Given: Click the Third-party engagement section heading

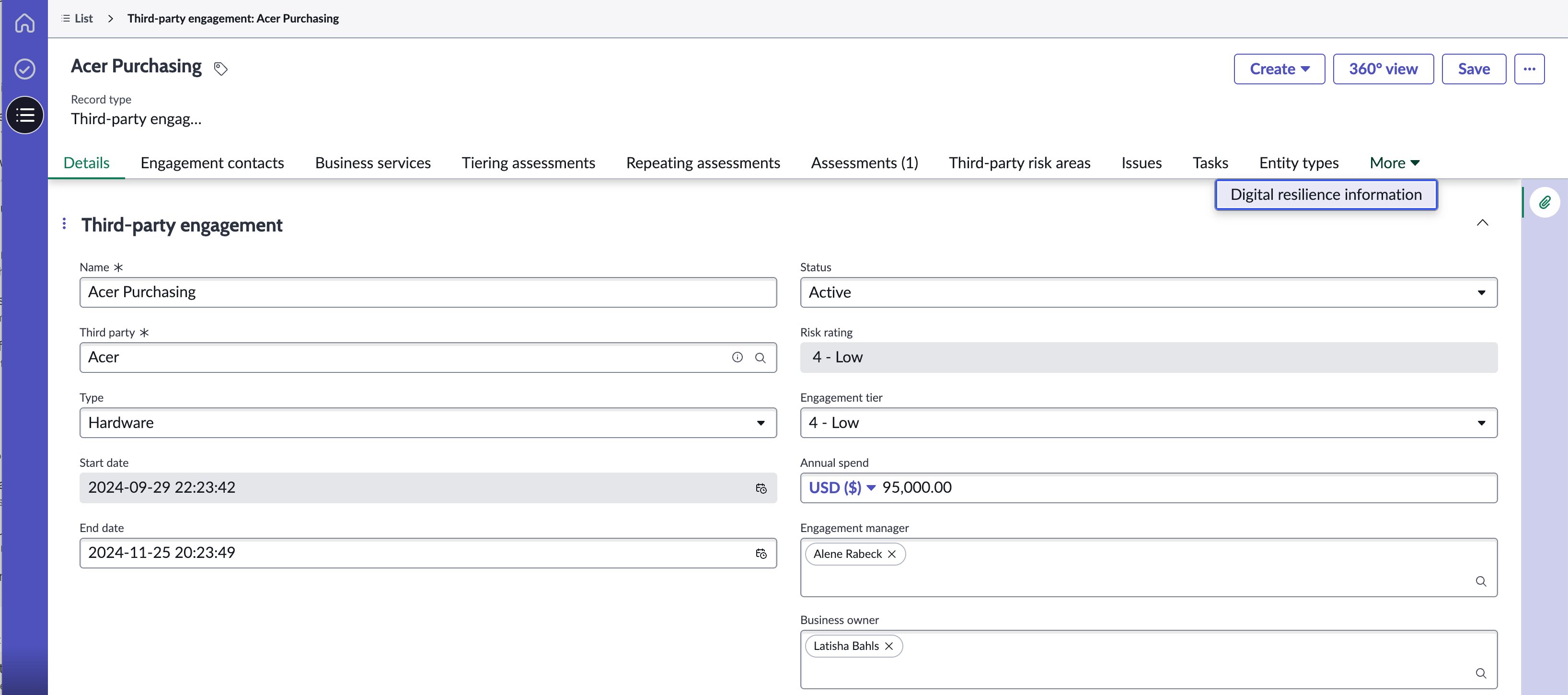Looking at the screenshot, I should pyautogui.click(x=182, y=225).
